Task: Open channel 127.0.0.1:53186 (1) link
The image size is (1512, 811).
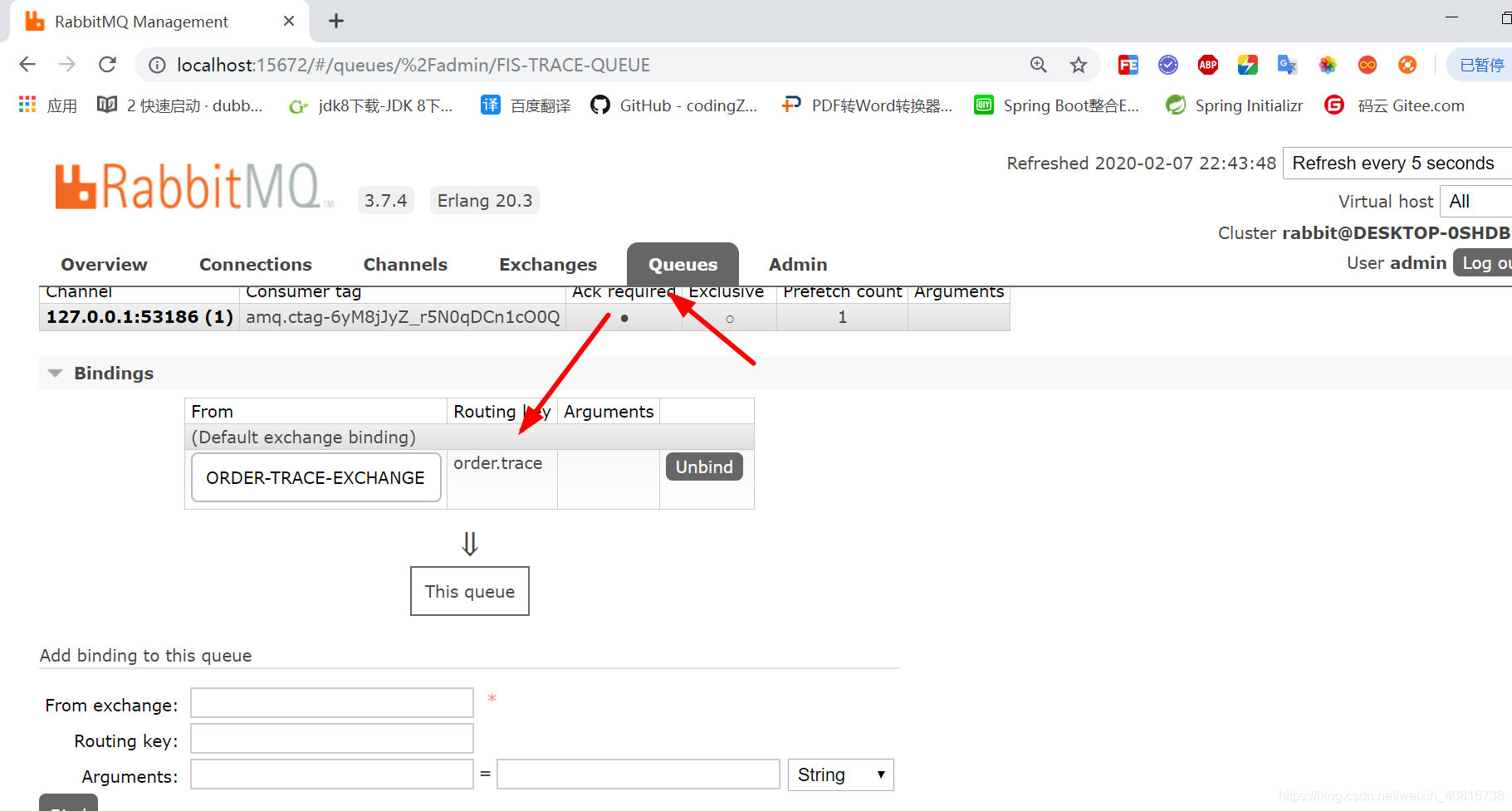Action: pos(139,317)
